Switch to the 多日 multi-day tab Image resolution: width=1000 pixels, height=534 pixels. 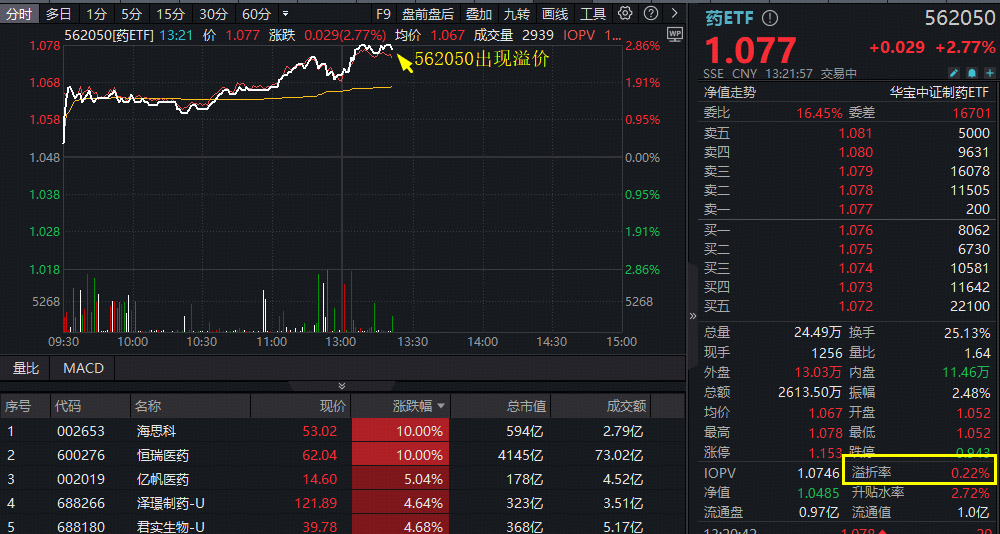(x=59, y=14)
